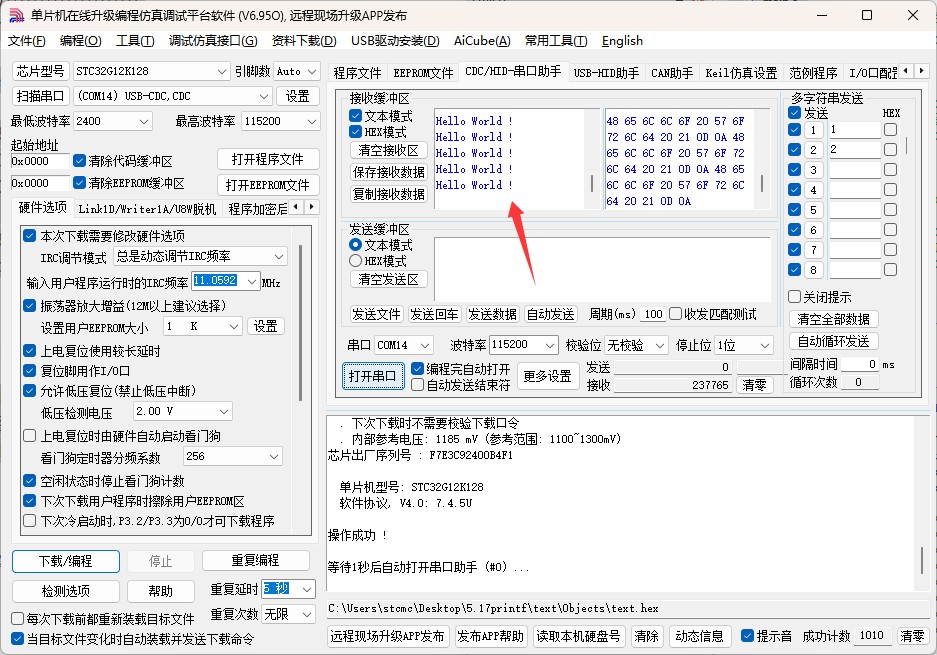Click the 扫描串口 button
This screenshot has height=655, width=937.
click(41, 96)
